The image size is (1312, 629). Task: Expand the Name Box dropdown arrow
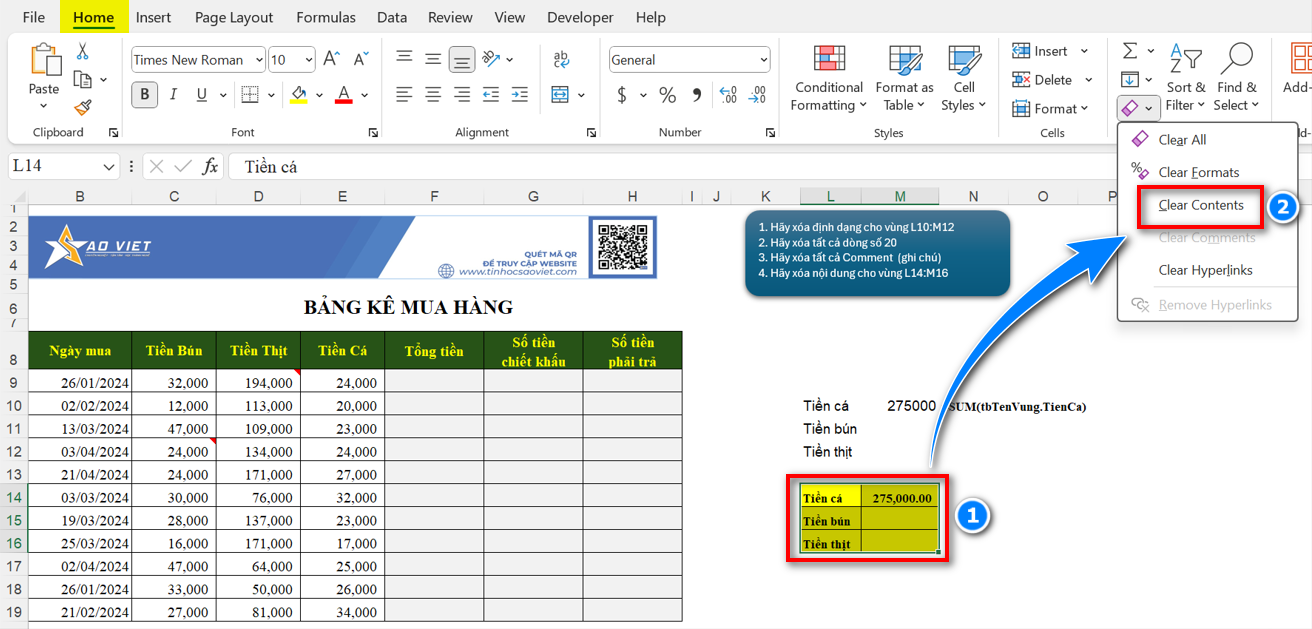(x=109, y=167)
